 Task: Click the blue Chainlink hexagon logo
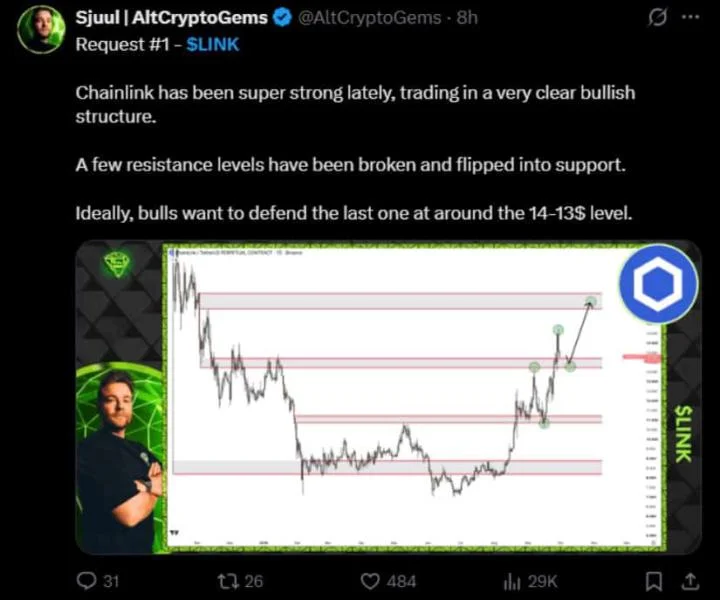click(x=658, y=284)
